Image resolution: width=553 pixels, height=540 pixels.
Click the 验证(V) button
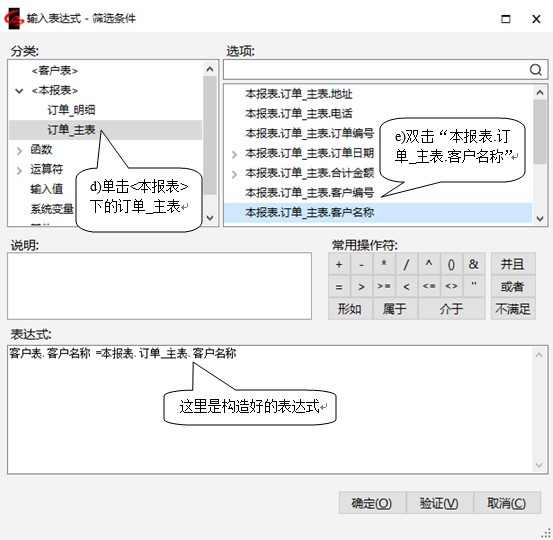439,503
